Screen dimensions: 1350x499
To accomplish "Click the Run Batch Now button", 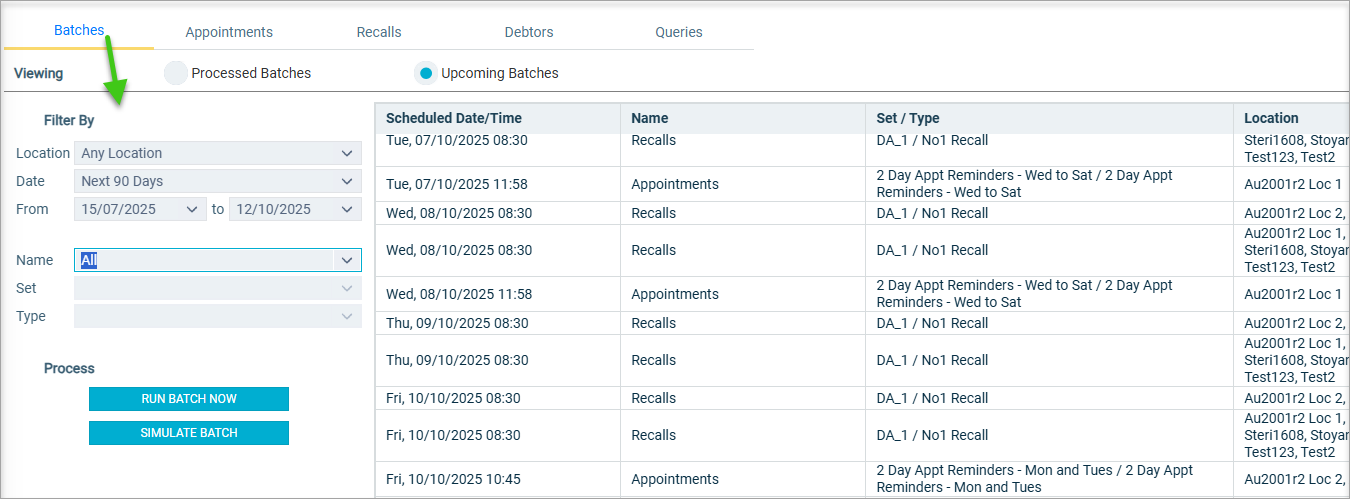I will pyautogui.click(x=189, y=399).
